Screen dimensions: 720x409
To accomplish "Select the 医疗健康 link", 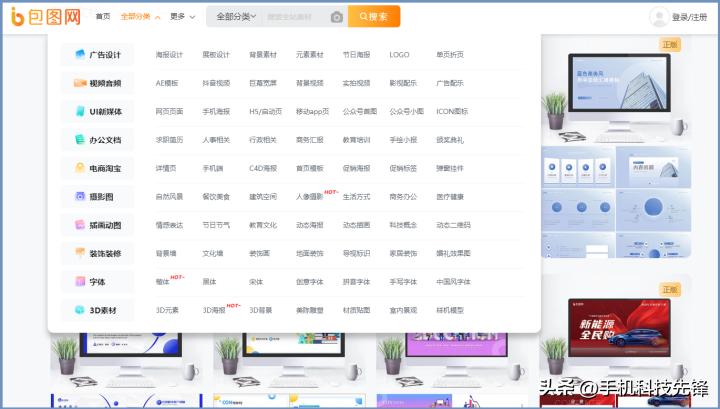I will coord(450,196).
